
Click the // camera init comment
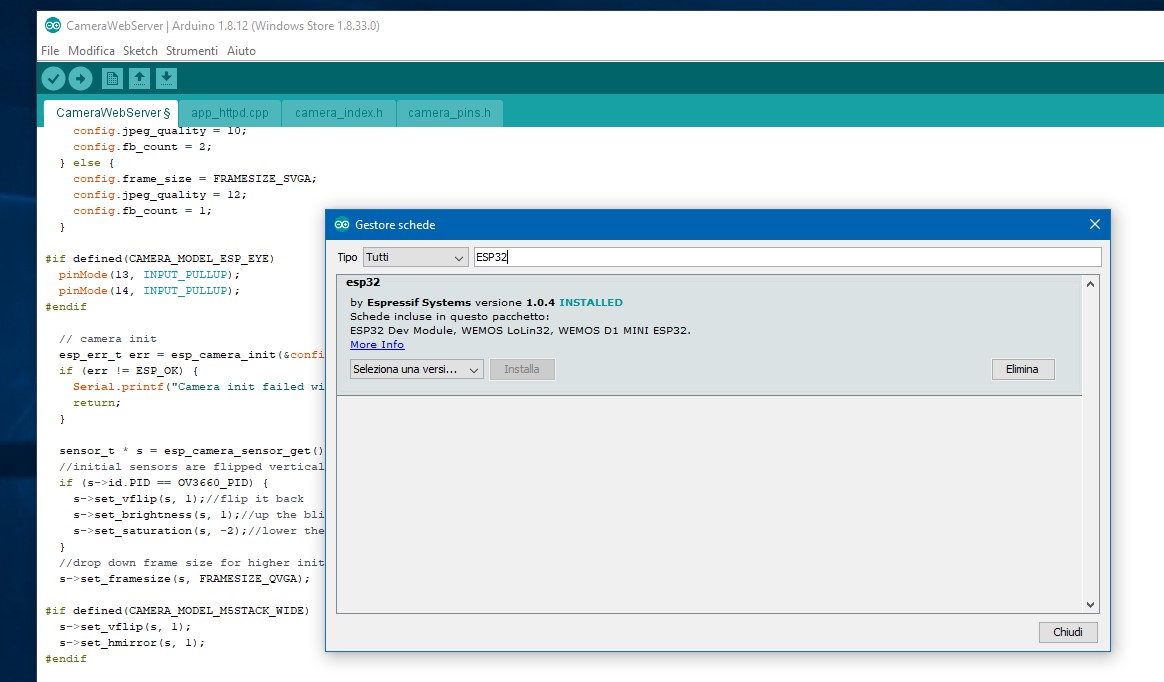108,339
